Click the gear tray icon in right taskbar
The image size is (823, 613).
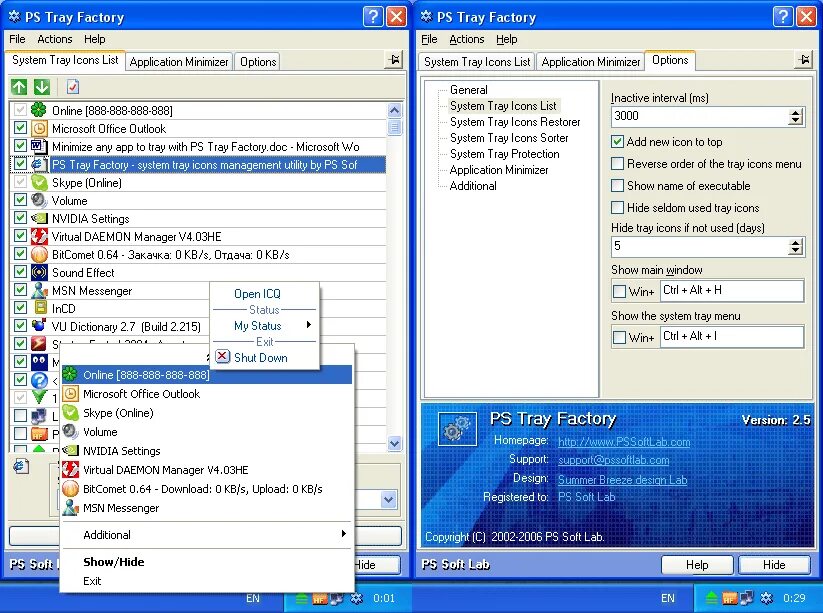coord(767,598)
